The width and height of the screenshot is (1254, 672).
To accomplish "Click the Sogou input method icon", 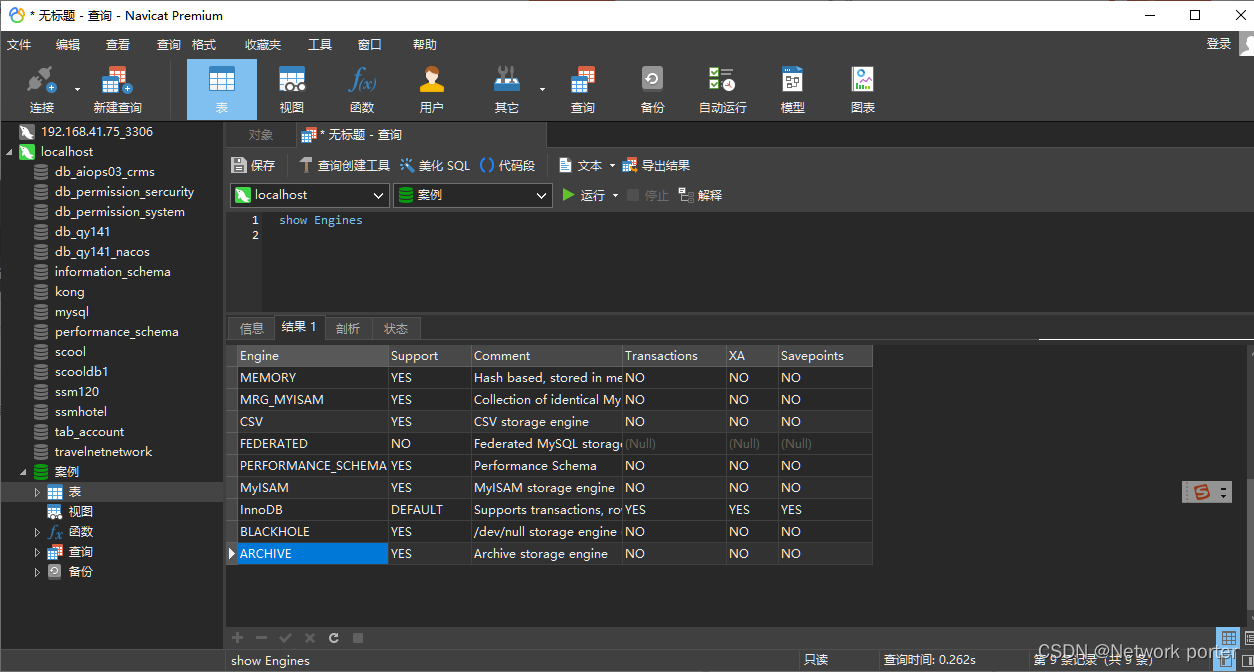I will (1202, 492).
